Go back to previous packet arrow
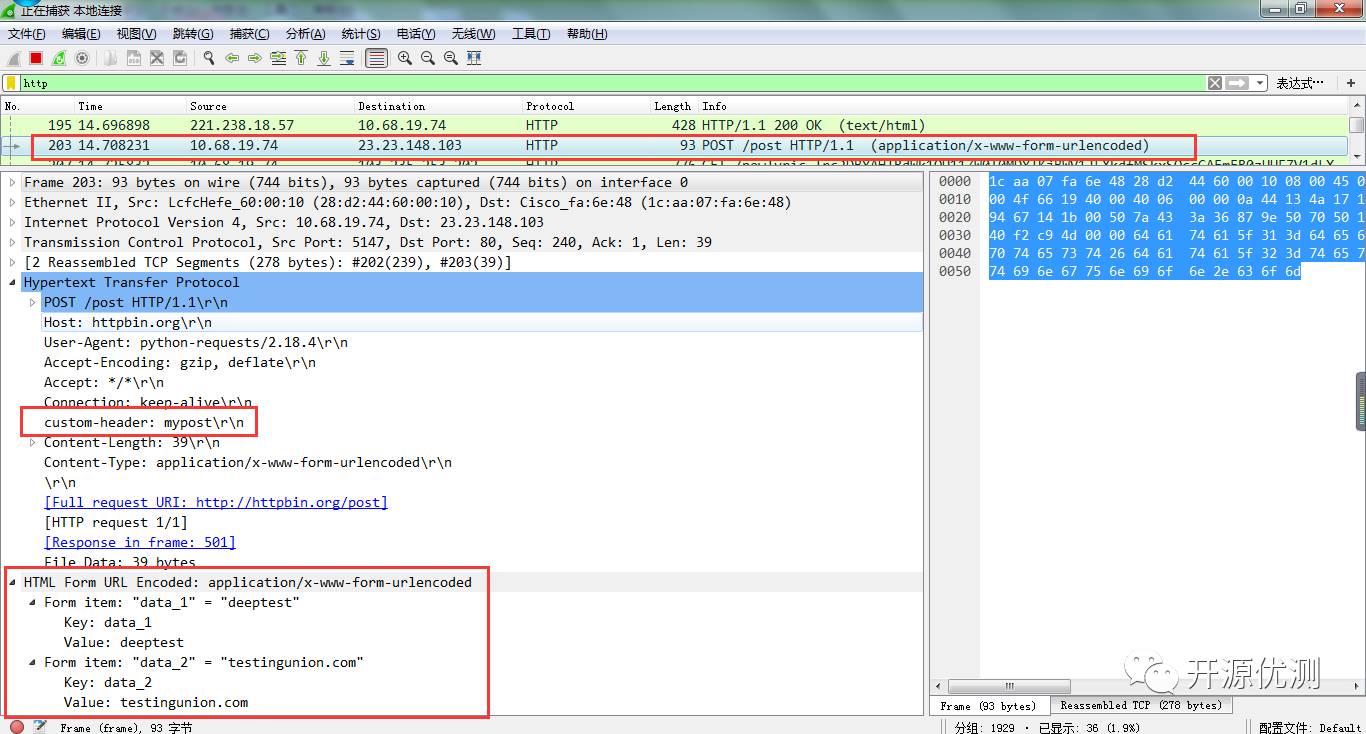This screenshot has width=1366, height=734. [x=232, y=58]
